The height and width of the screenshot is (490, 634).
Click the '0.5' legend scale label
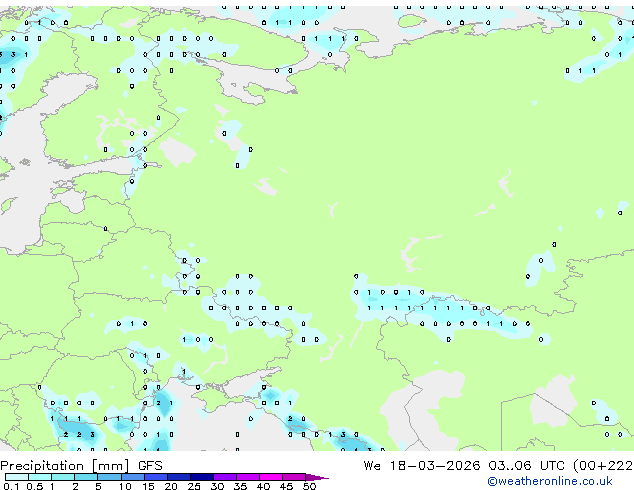(x=35, y=486)
